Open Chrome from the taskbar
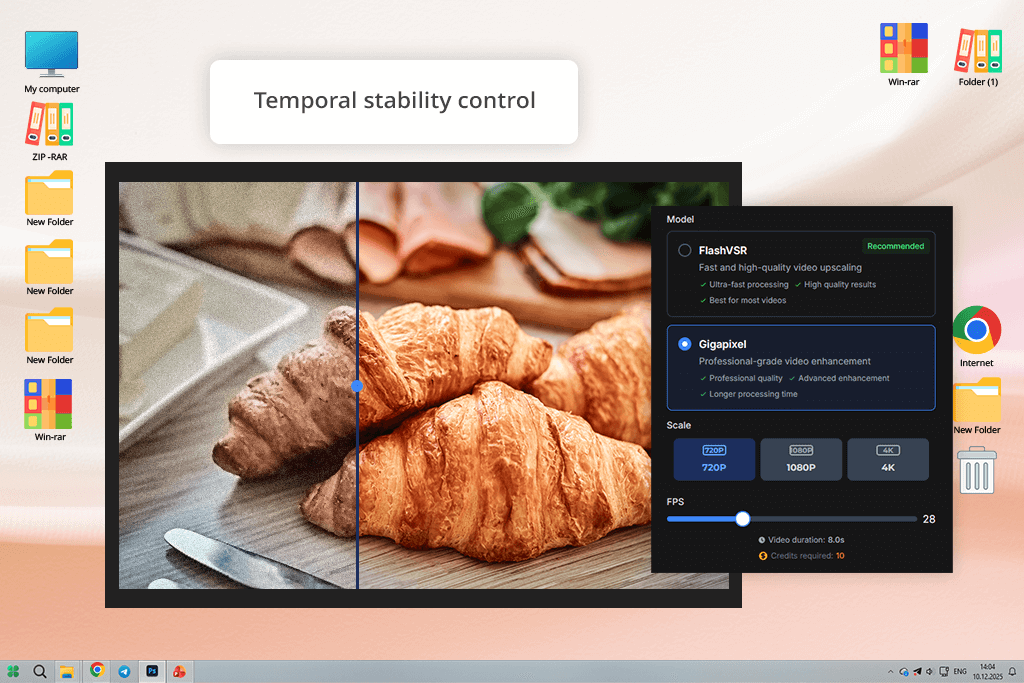The width and height of the screenshot is (1024, 683). coord(97,670)
